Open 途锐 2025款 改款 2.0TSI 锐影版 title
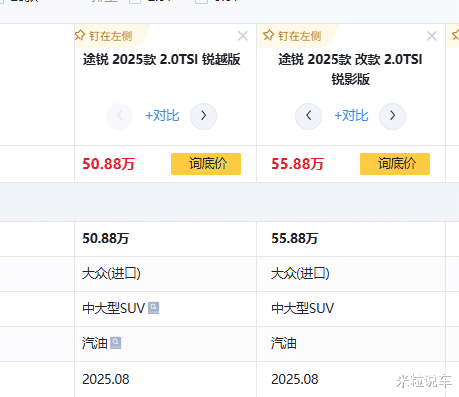Image resolution: width=459 pixels, height=397 pixels. coord(350,69)
